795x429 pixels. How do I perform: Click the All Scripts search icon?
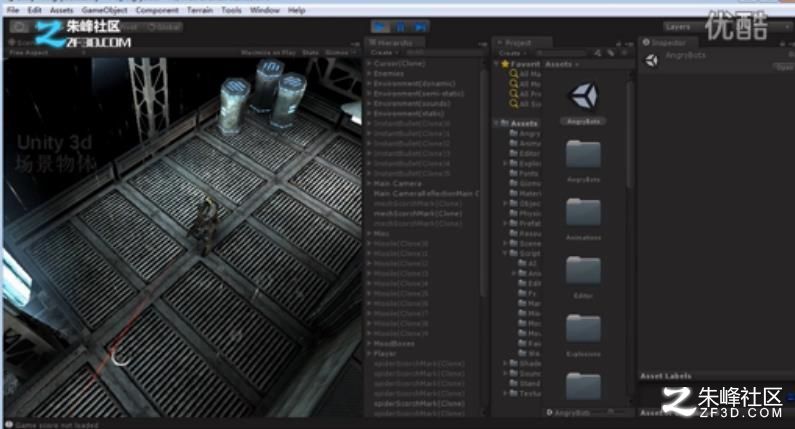pyautogui.click(x=514, y=104)
